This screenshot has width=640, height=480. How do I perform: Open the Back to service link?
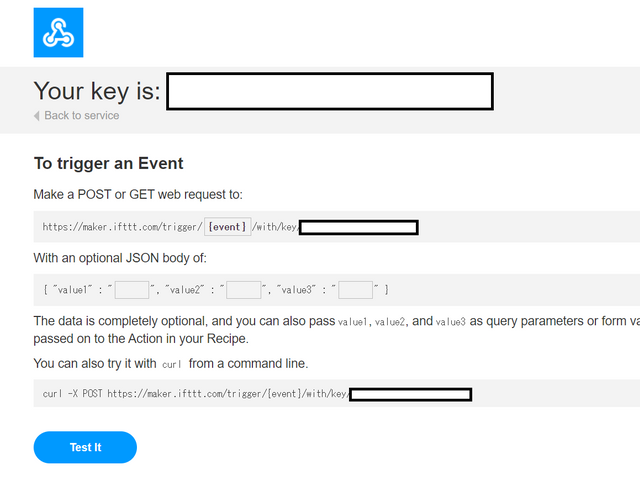(81, 116)
